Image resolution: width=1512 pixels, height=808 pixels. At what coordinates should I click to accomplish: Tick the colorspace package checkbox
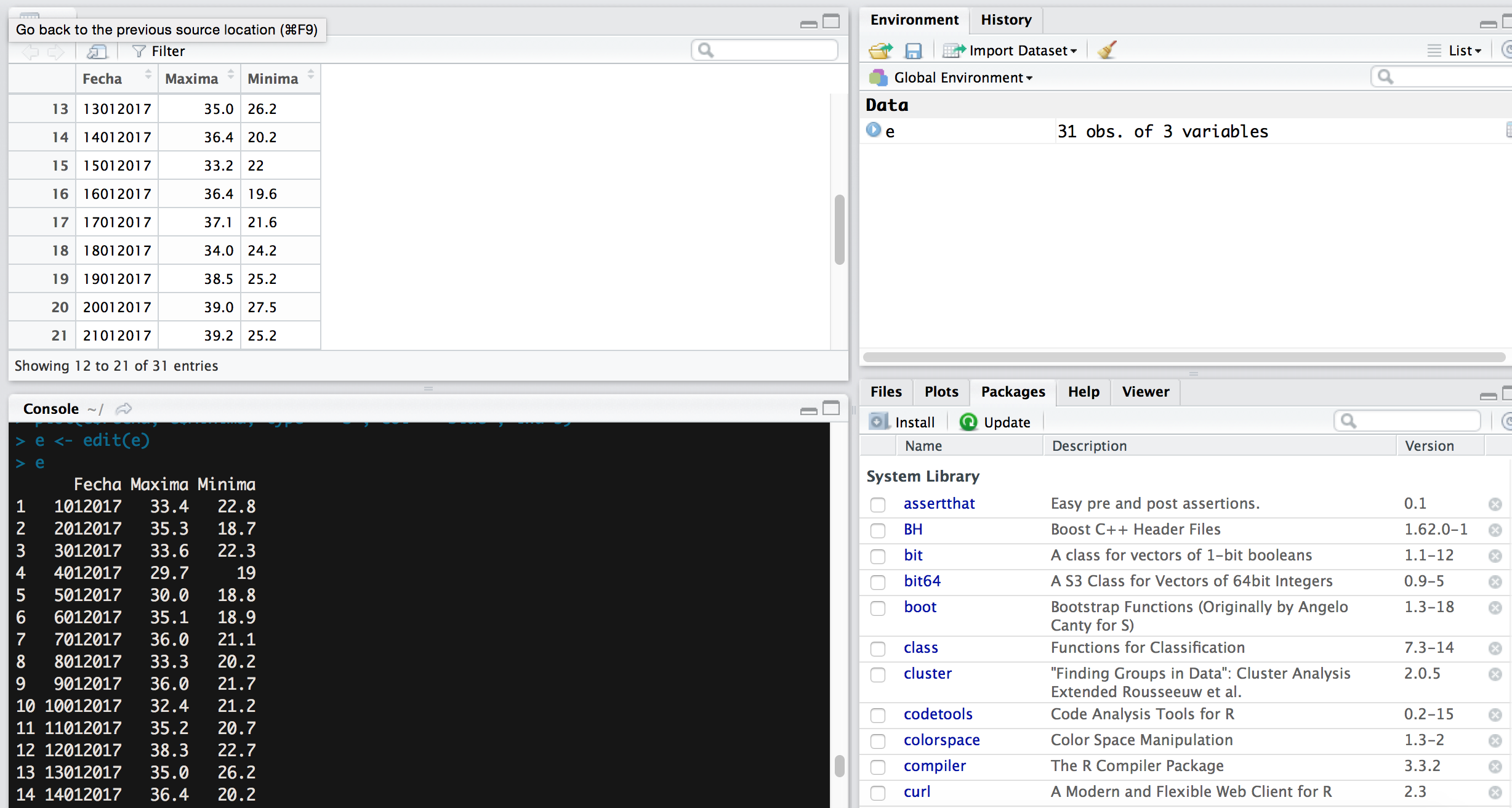tap(878, 741)
